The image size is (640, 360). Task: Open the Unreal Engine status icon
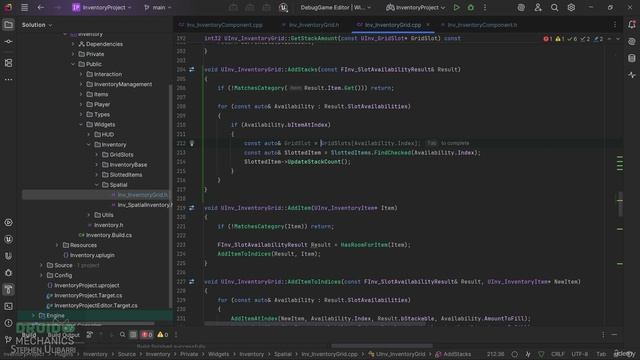pyautogui.click(x=283, y=7)
